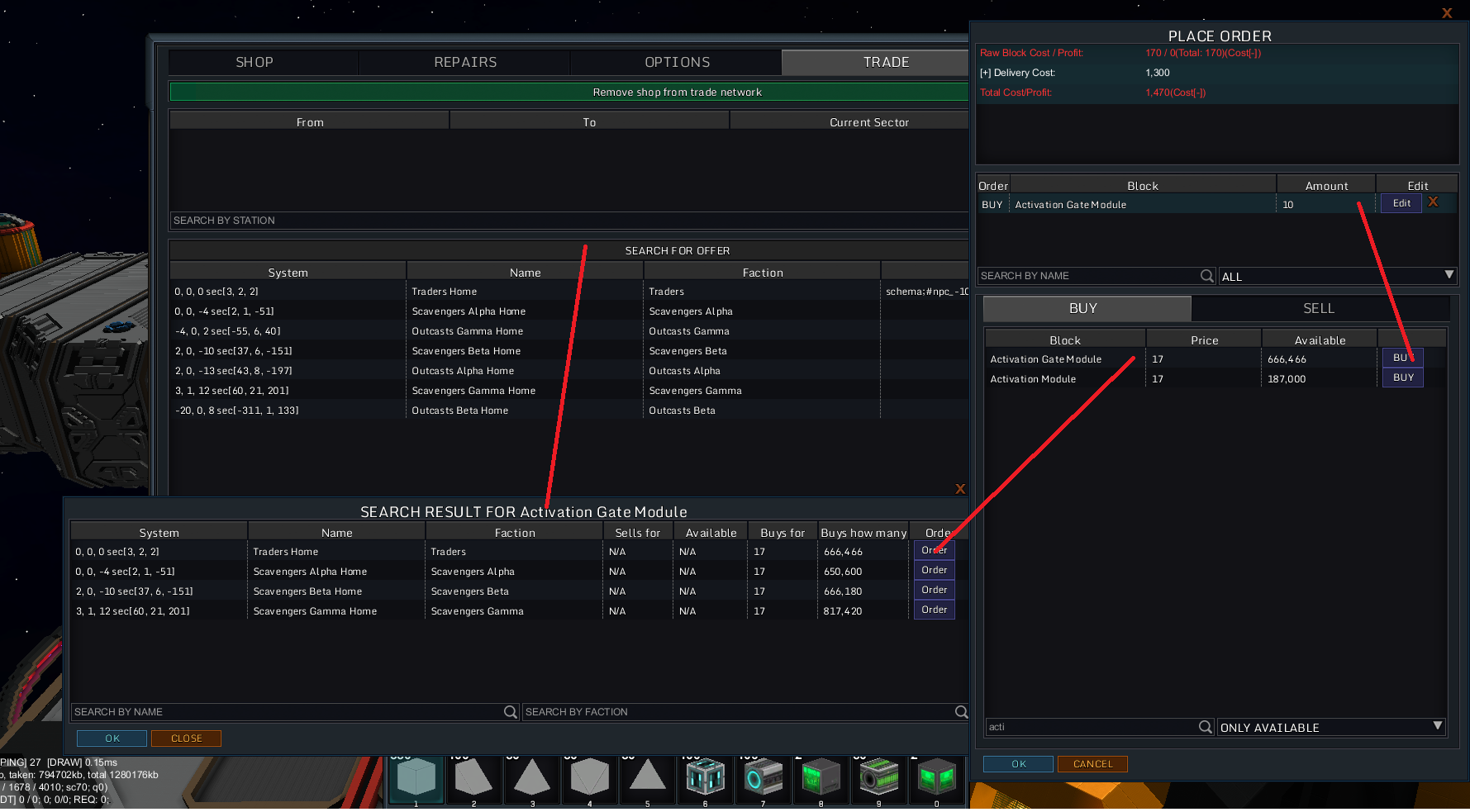Remove the Activation Gate Module order with X
The width and height of the screenshot is (1470, 812).
click(1433, 202)
